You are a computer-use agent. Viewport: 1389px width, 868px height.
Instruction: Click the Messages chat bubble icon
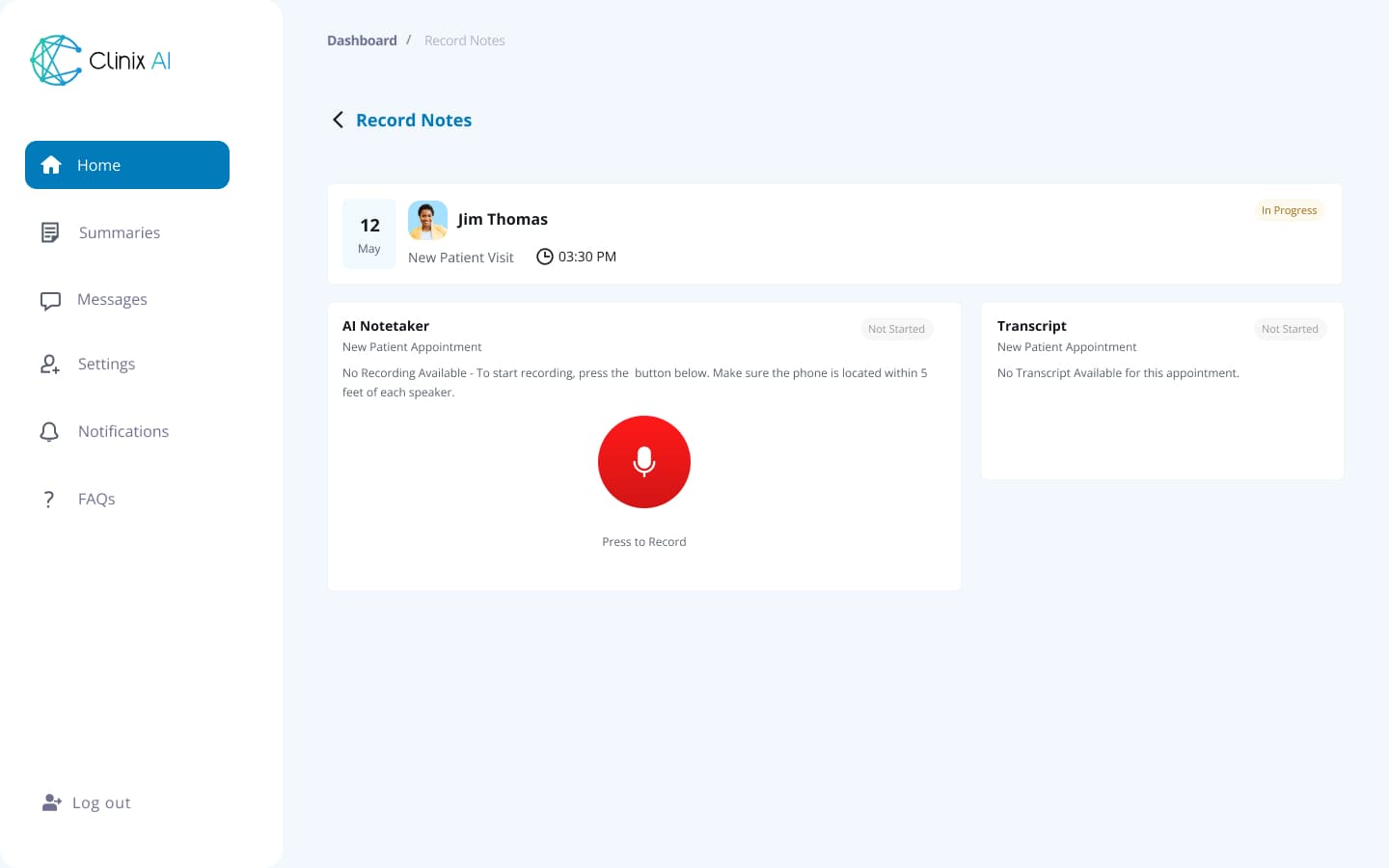(50, 300)
